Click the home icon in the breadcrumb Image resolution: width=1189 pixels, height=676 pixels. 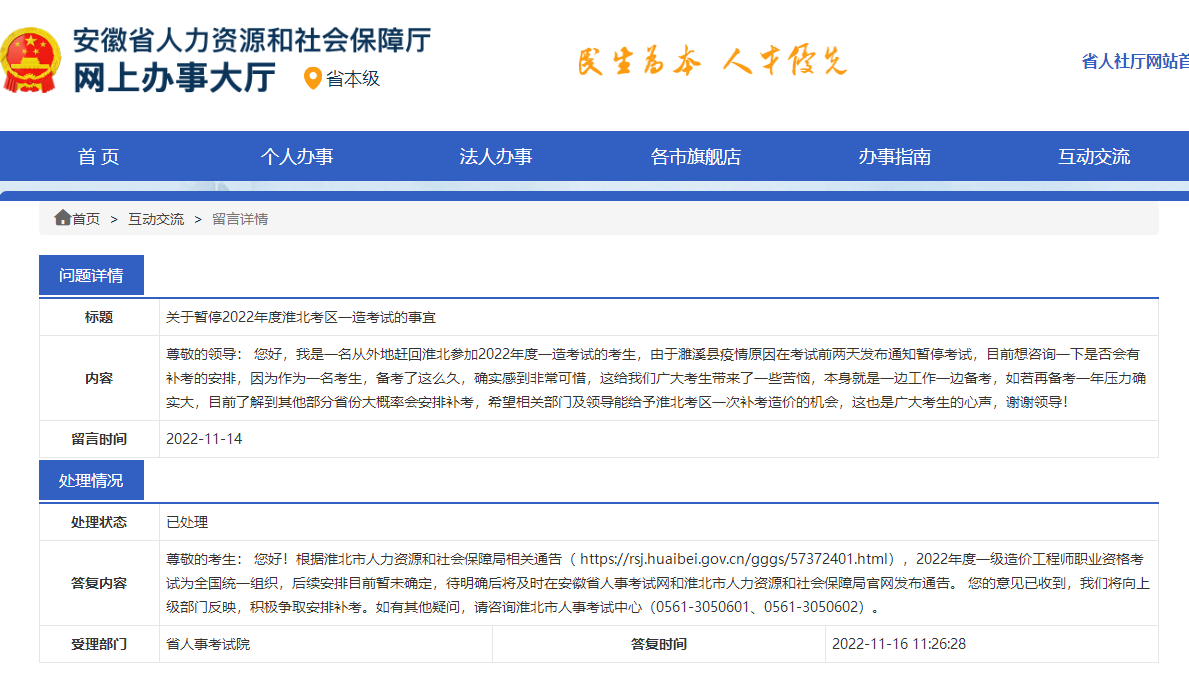click(62, 217)
